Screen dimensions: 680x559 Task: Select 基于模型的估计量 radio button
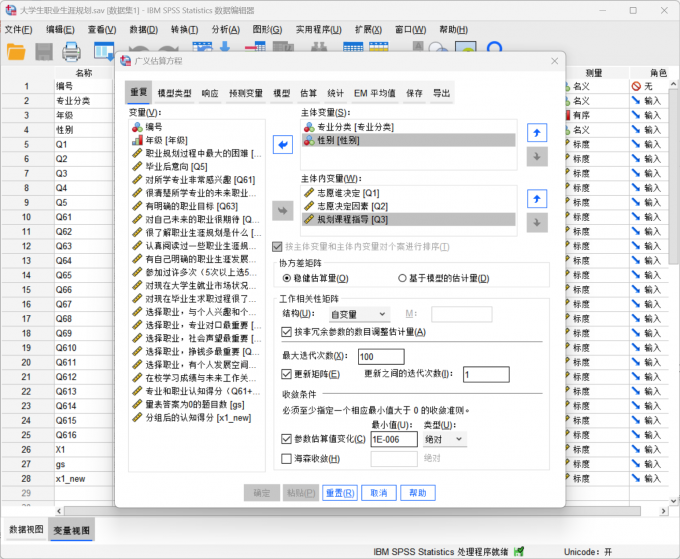tap(402, 278)
